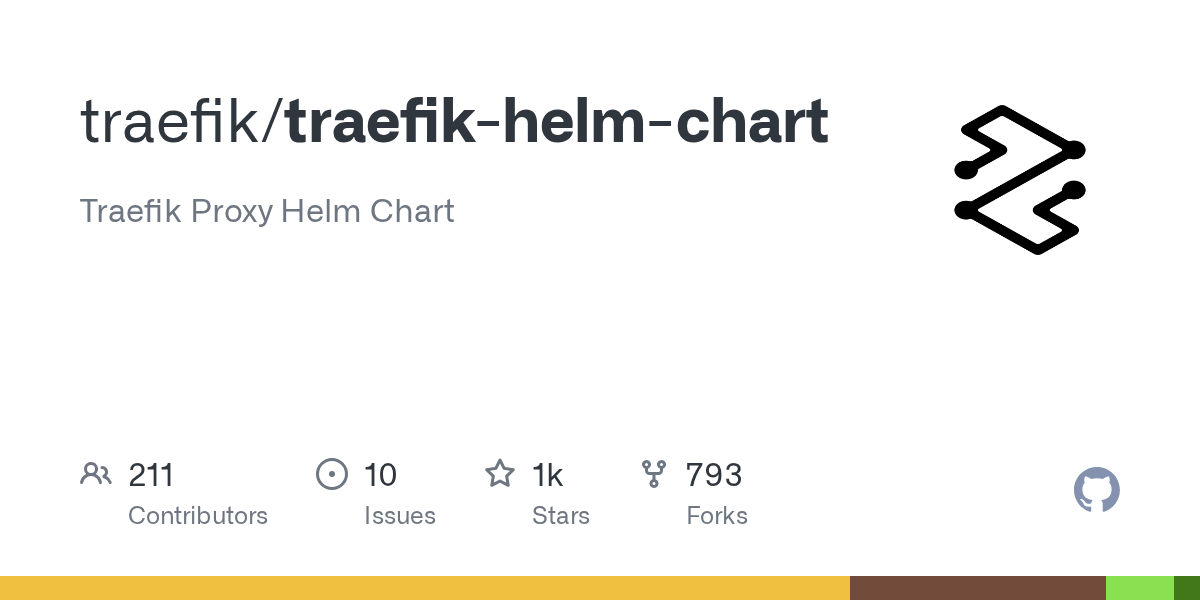Select the Traefik Proxy Helm Chart description
This screenshot has height=600, width=1200.
[267, 211]
